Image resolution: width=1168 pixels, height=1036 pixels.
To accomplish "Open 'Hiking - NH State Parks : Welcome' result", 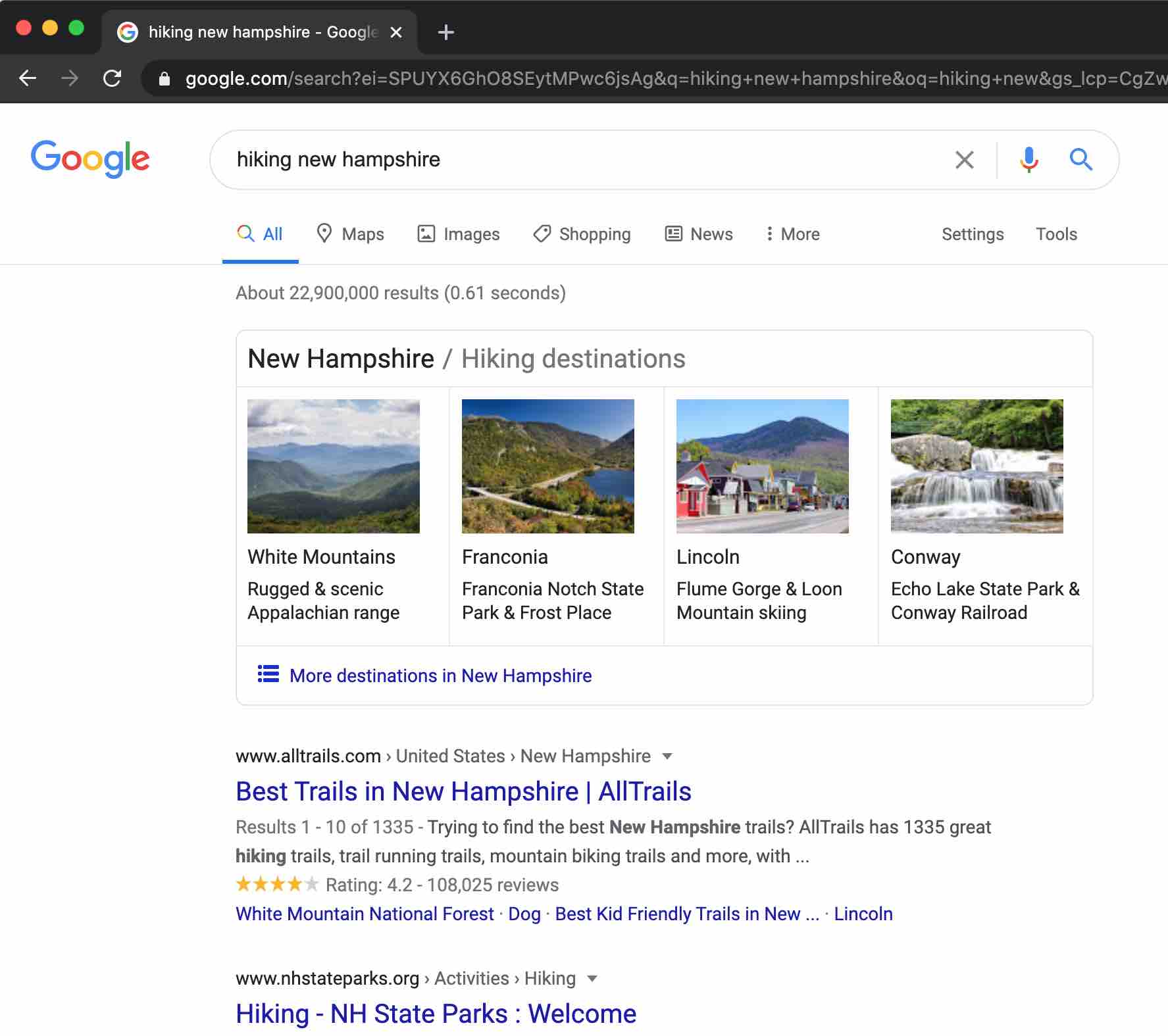I will click(436, 1014).
